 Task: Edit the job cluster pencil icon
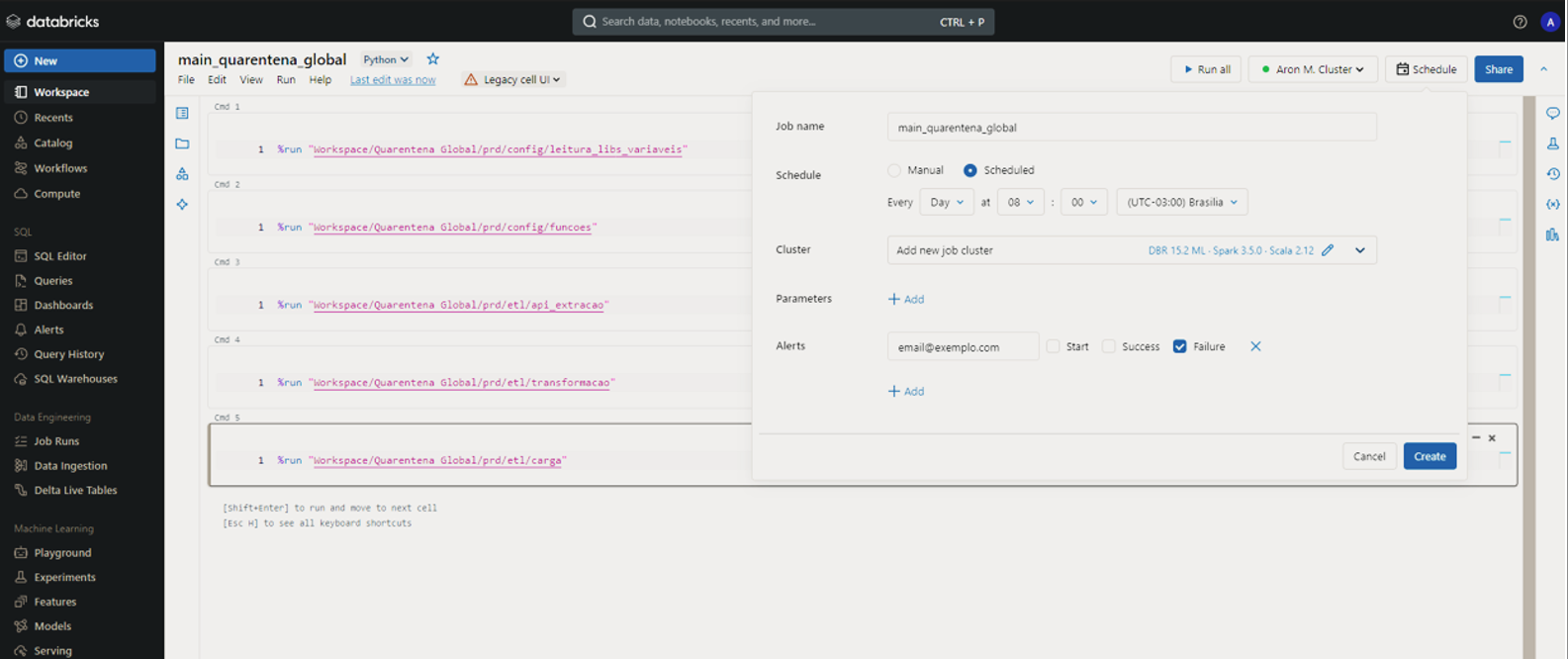coord(1328,250)
